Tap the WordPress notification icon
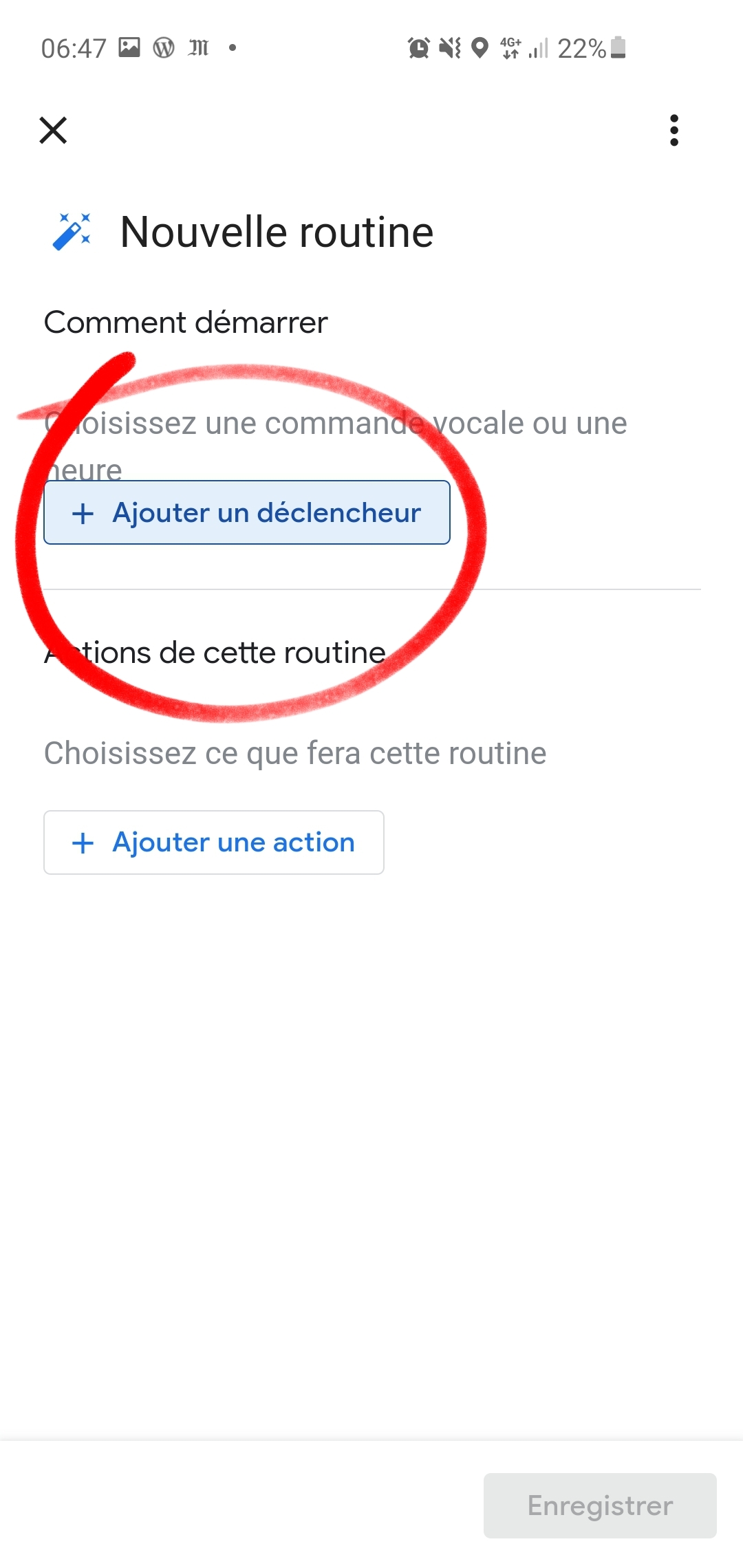The height and width of the screenshot is (1568, 743). pos(164,47)
